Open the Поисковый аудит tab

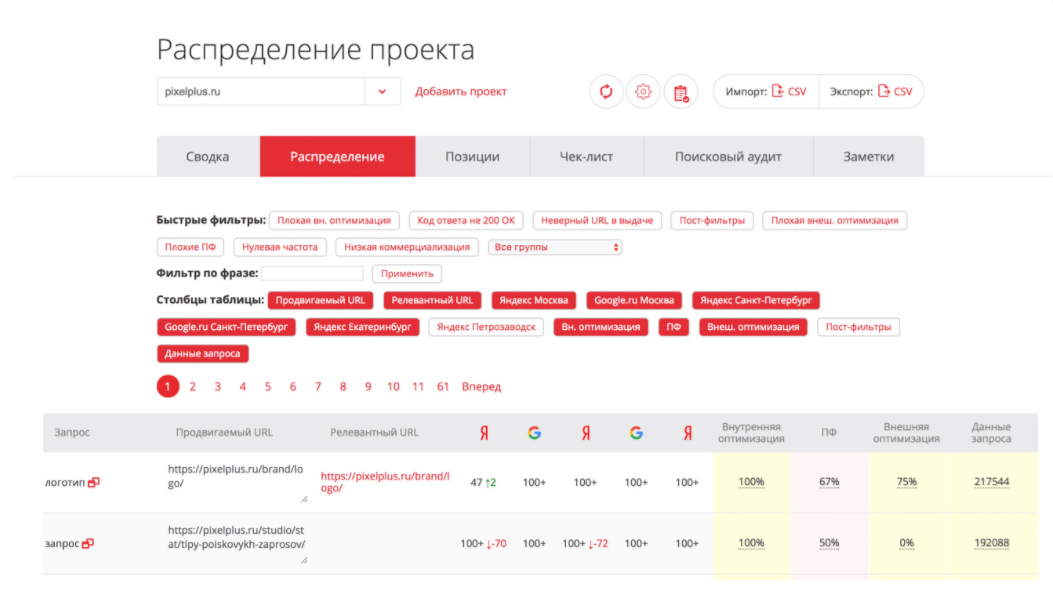click(x=728, y=156)
